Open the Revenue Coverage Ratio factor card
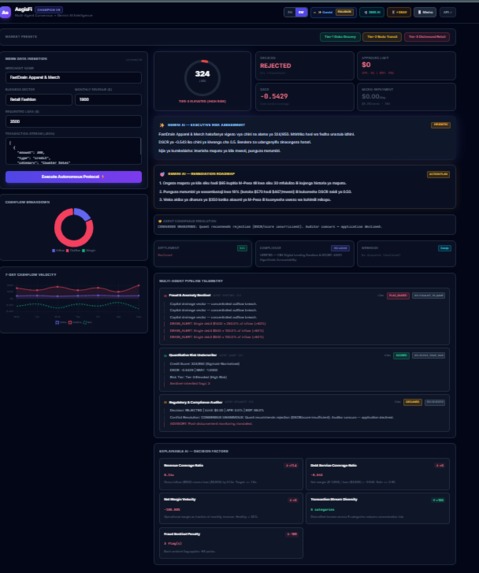Screen dimensions: 479x573 pyautogui.click(x=231, y=474)
